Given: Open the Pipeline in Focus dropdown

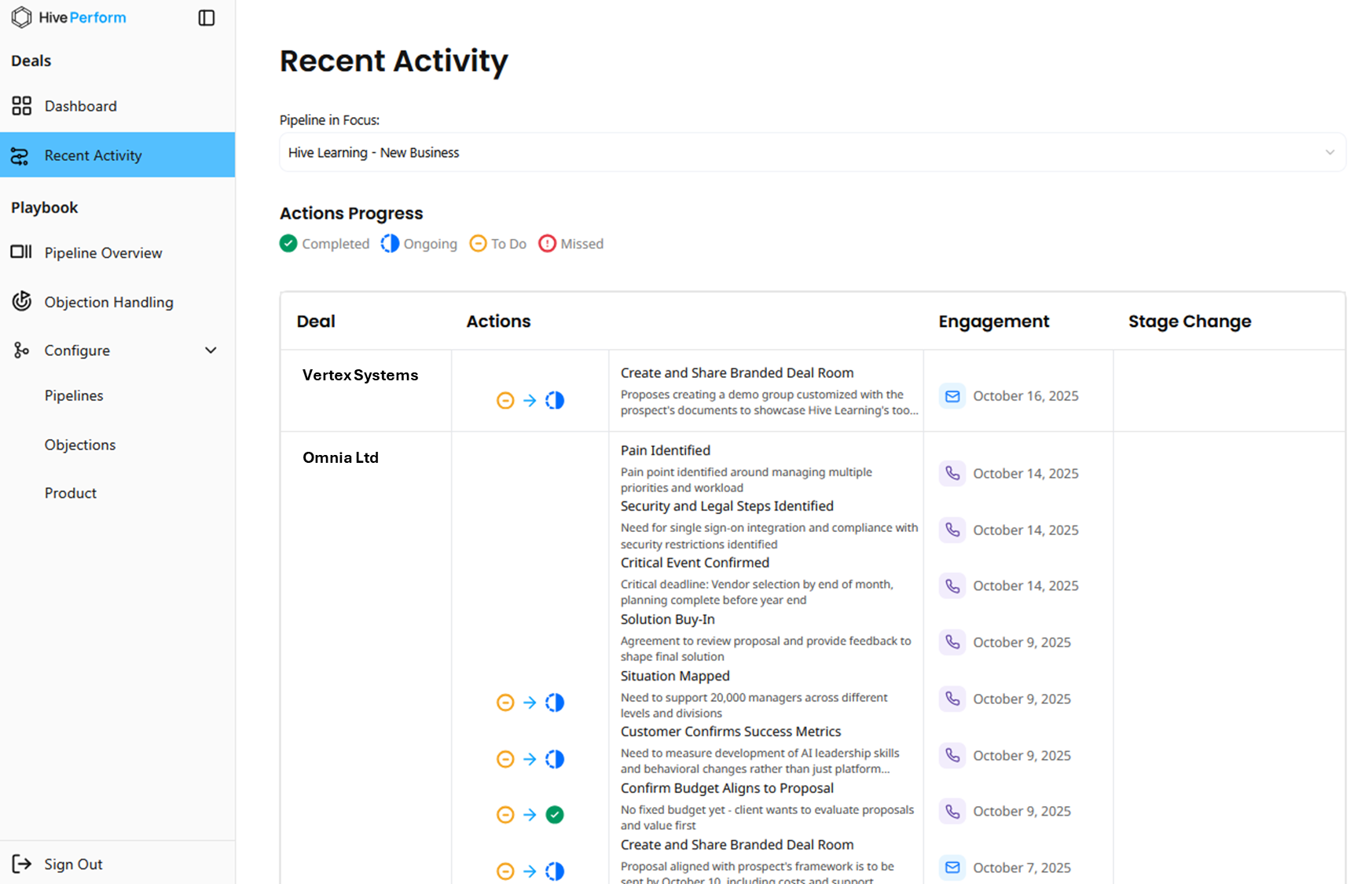Looking at the screenshot, I should (x=812, y=152).
